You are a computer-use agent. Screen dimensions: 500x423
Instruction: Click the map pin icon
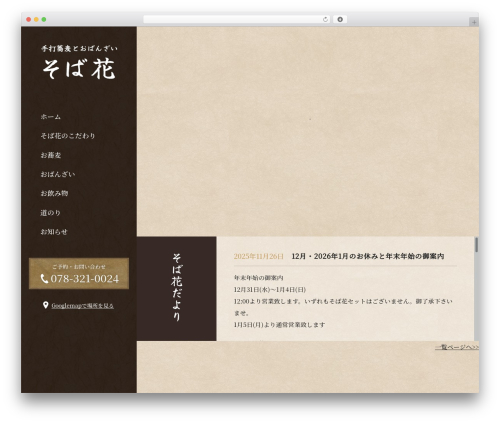coord(46,305)
